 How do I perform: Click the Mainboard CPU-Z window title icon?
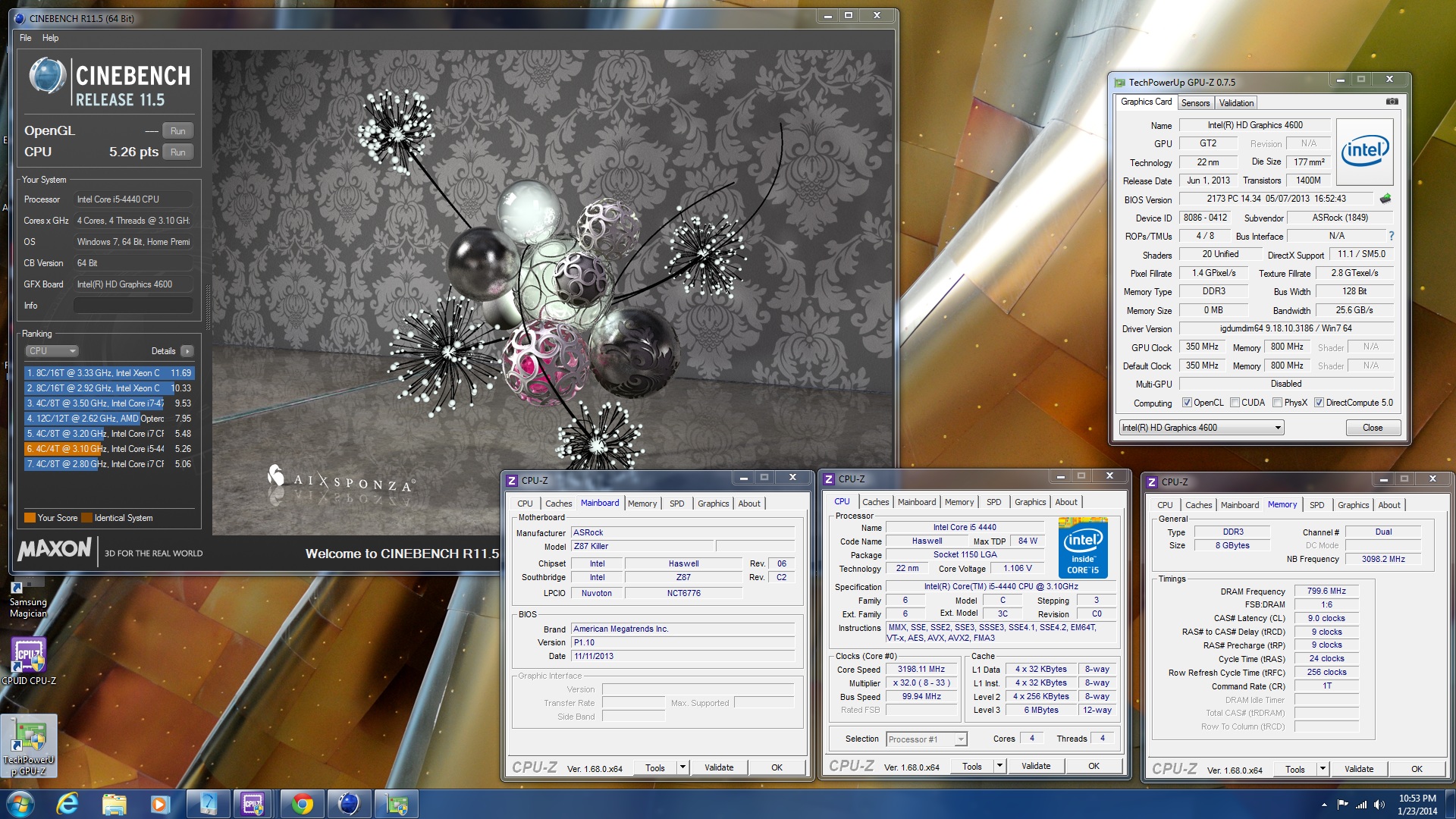click(512, 480)
